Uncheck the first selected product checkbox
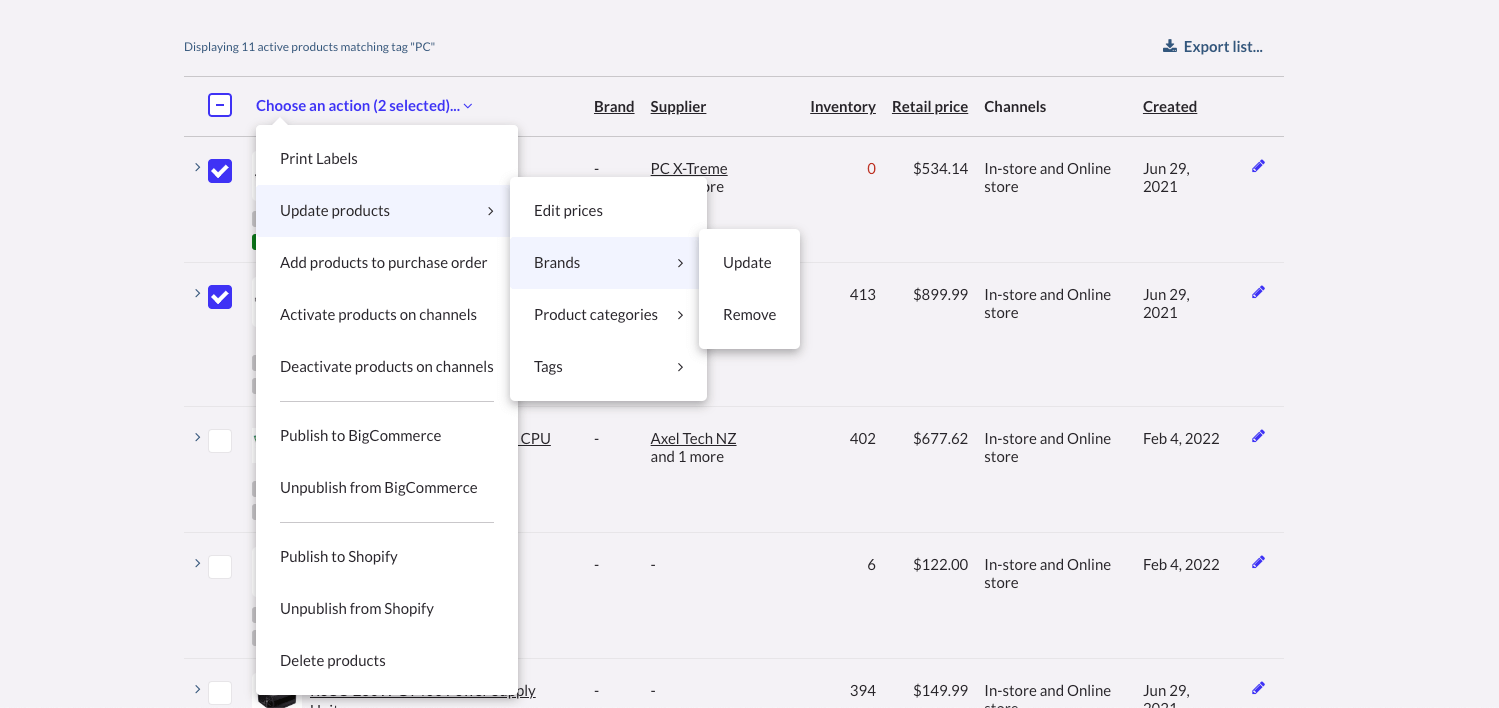Screen dimensions: 1499x708 coord(220,171)
